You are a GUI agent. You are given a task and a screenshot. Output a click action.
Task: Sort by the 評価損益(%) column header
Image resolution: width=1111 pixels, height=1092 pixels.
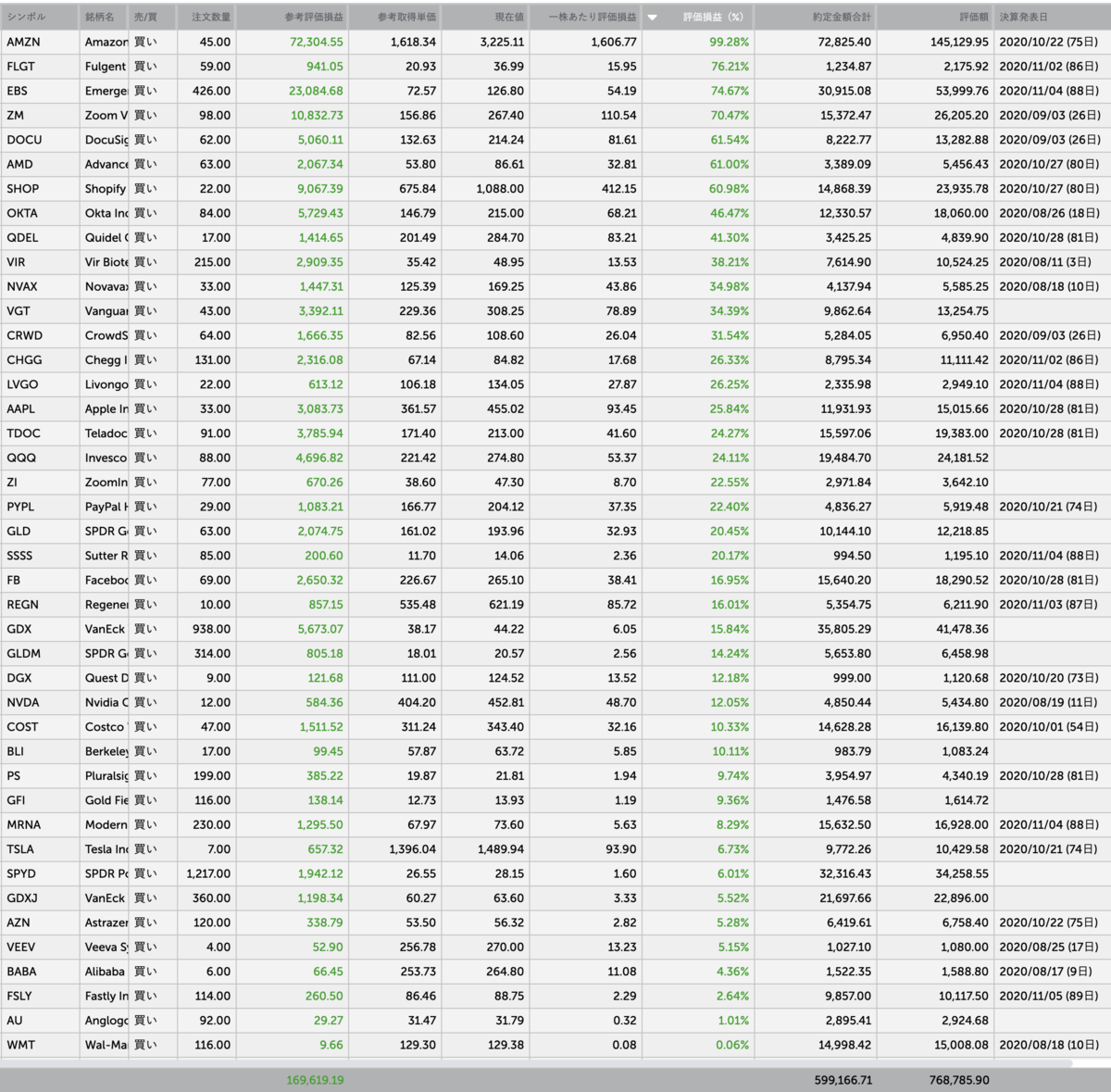coord(713,17)
